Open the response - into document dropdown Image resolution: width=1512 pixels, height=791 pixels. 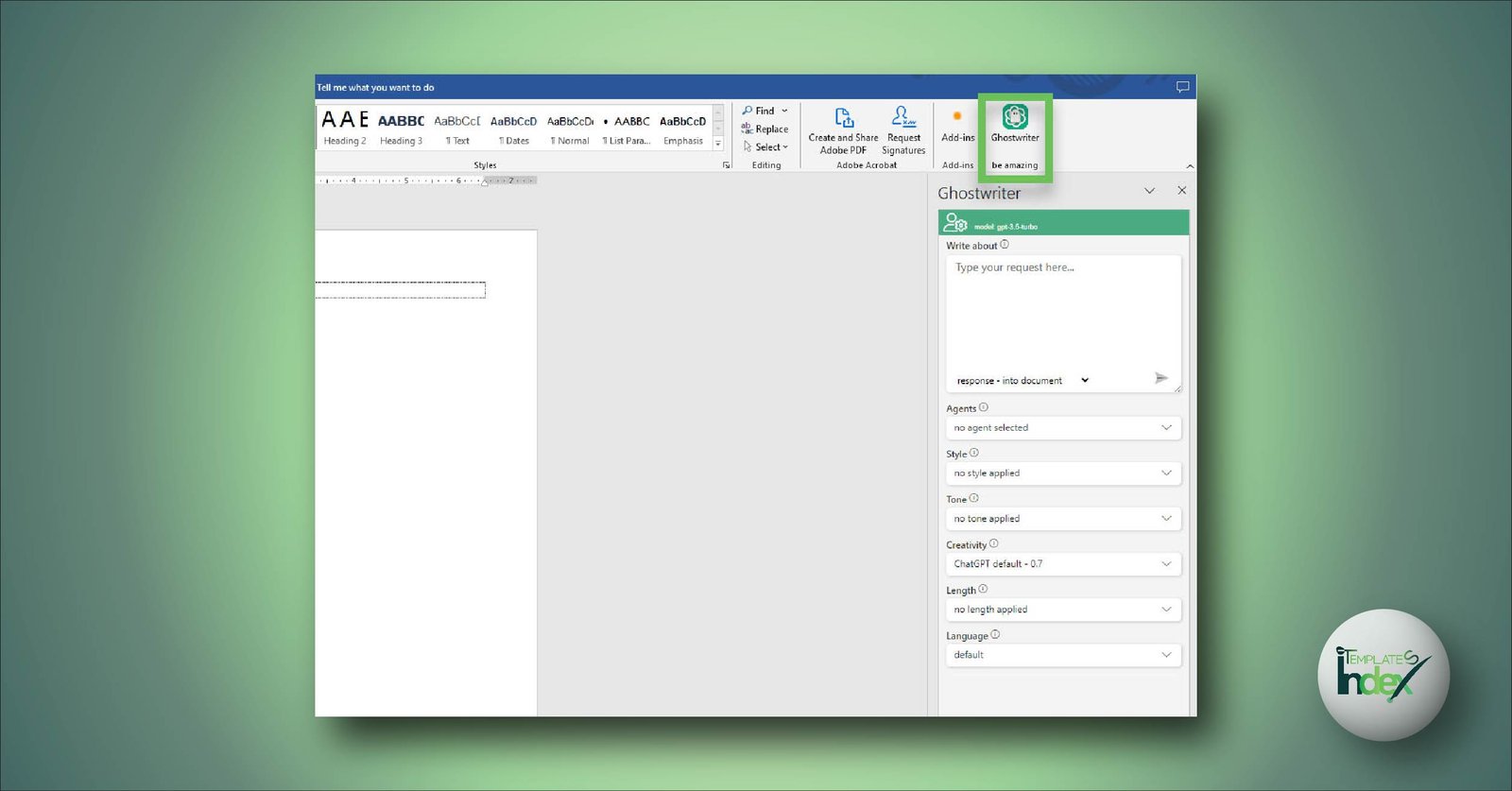tap(1022, 380)
